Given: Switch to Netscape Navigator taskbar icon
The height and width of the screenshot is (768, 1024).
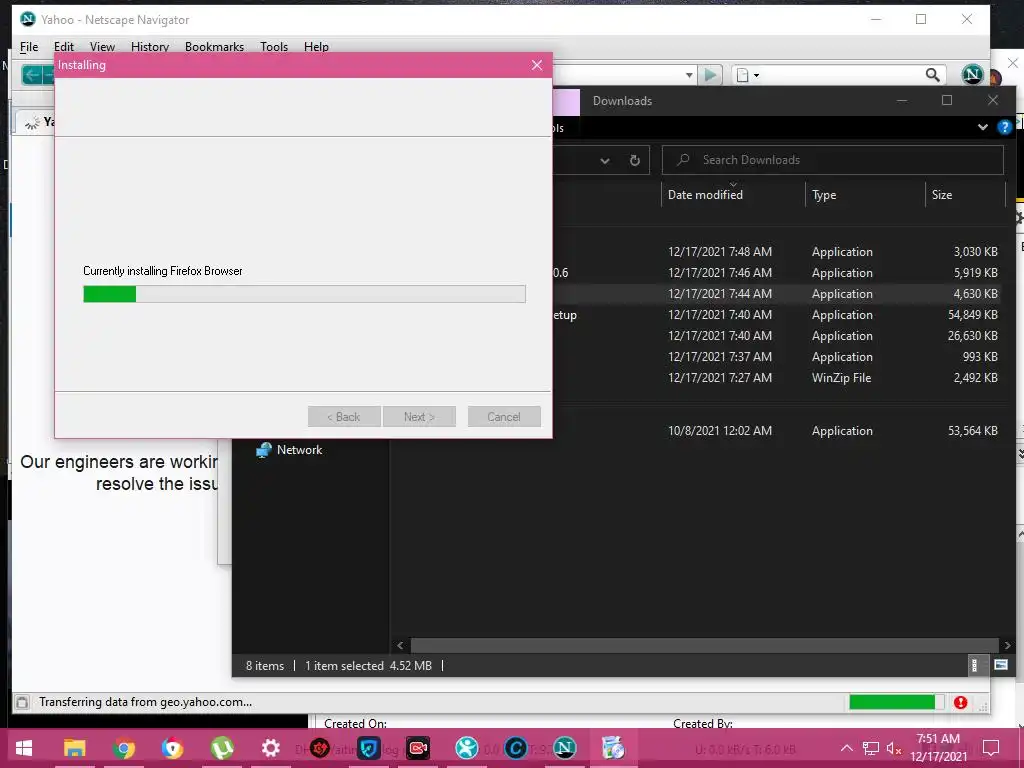Looking at the screenshot, I should point(564,748).
